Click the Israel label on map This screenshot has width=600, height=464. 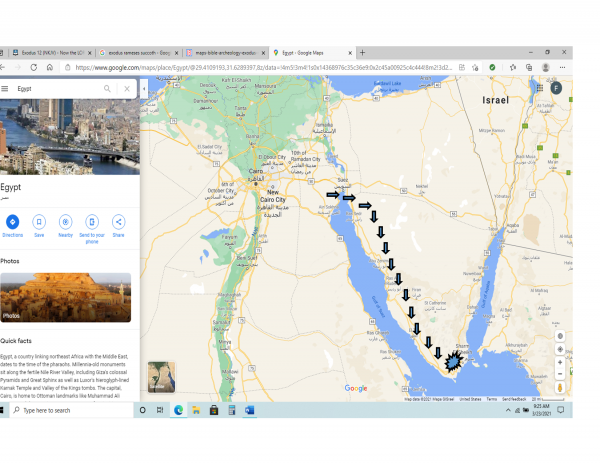click(496, 100)
